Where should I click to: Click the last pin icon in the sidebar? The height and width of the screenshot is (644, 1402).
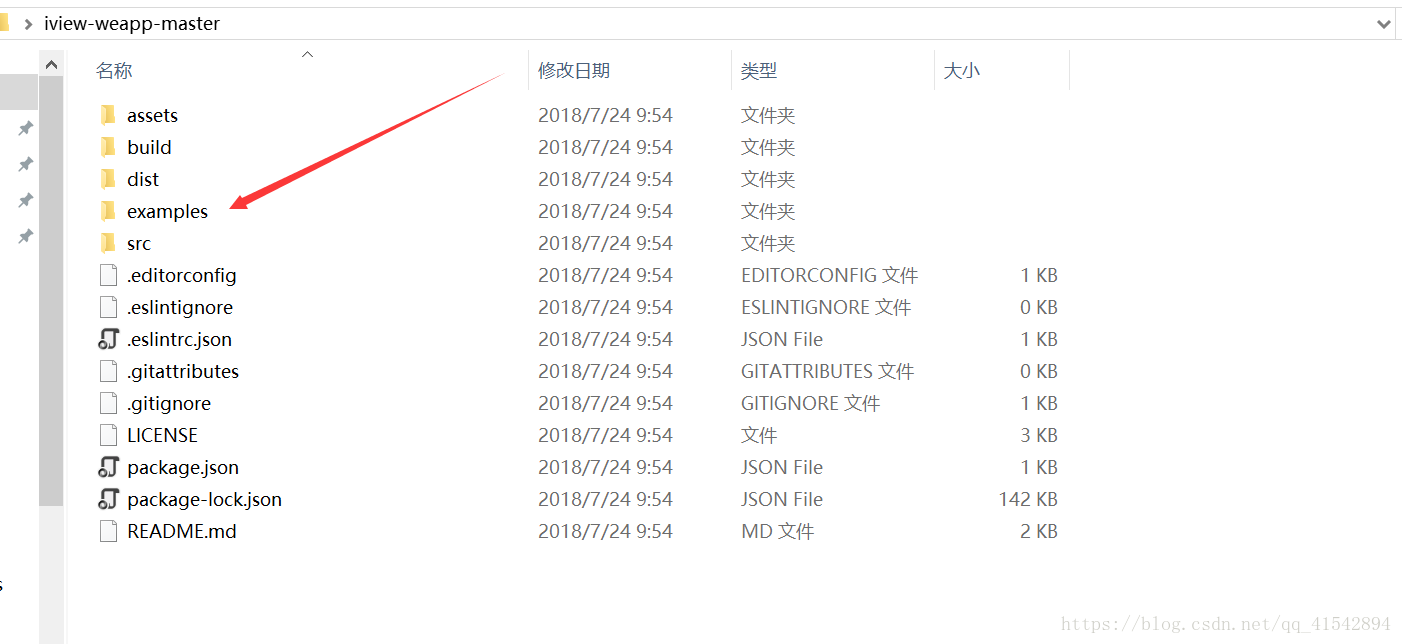coord(24,236)
